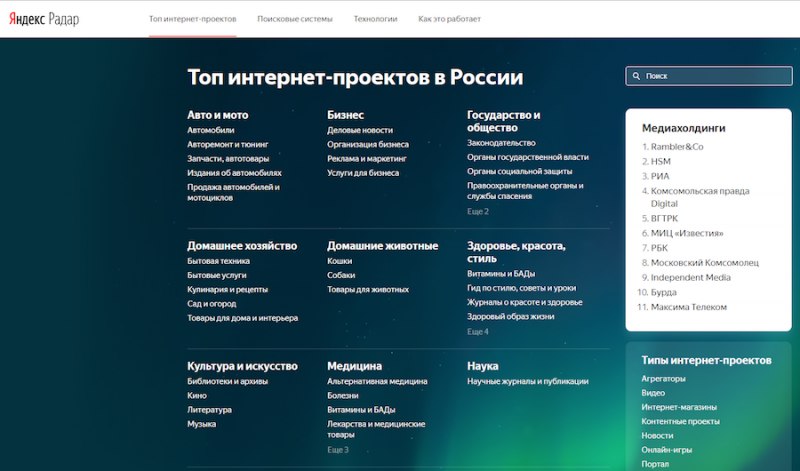
Task: Select Деловые новости link
Action: pyautogui.click(x=360, y=130)
